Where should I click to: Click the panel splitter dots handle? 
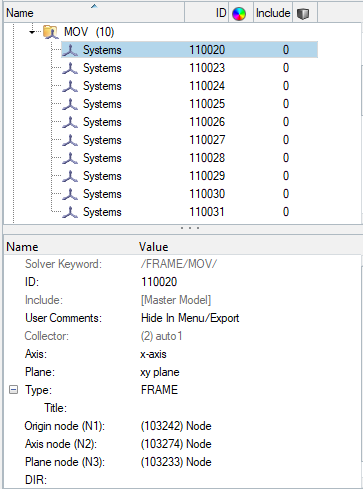pos(190,228)
